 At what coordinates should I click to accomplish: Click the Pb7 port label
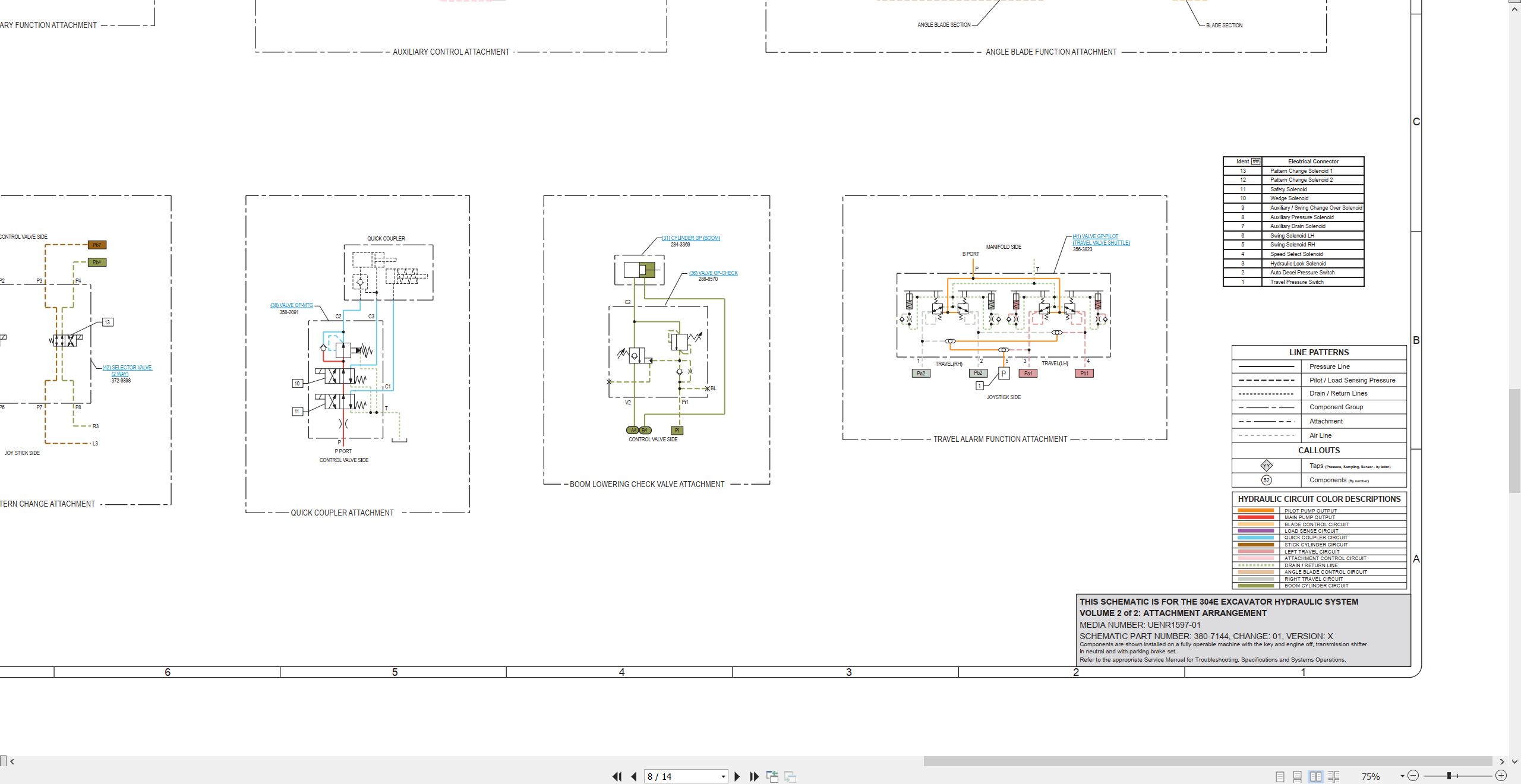[x=97, y=245]
